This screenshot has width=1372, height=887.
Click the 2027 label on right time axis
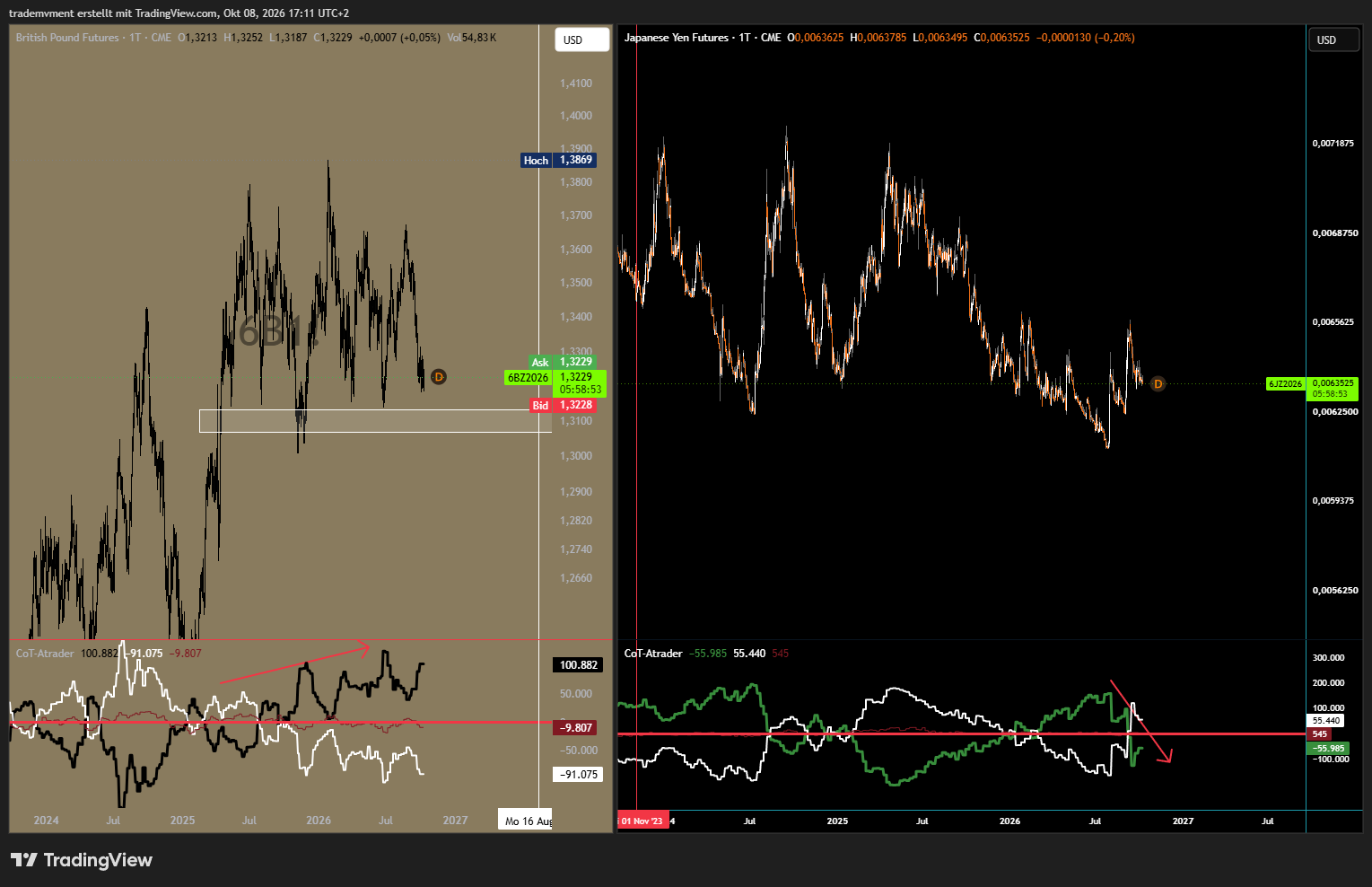(1183, 821)
